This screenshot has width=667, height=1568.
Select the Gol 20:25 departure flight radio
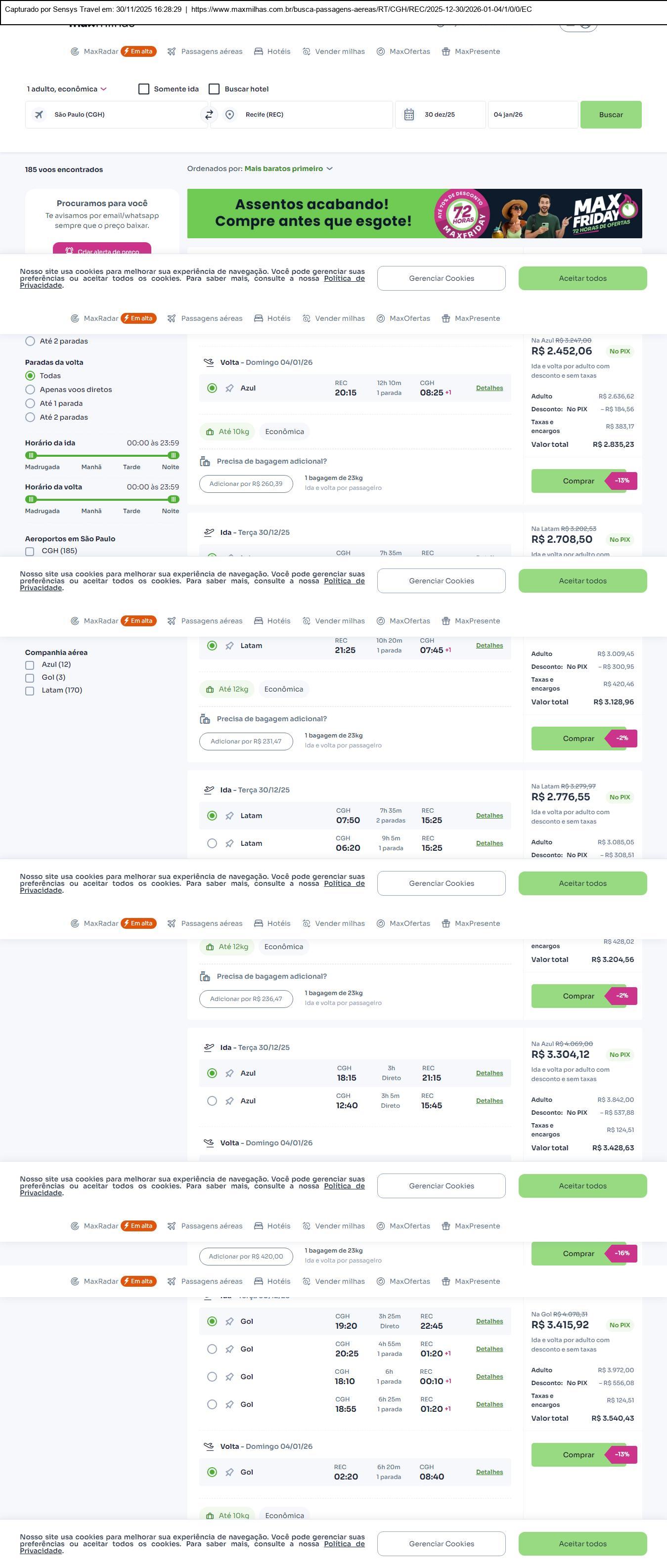click(x=212, y=1350)
